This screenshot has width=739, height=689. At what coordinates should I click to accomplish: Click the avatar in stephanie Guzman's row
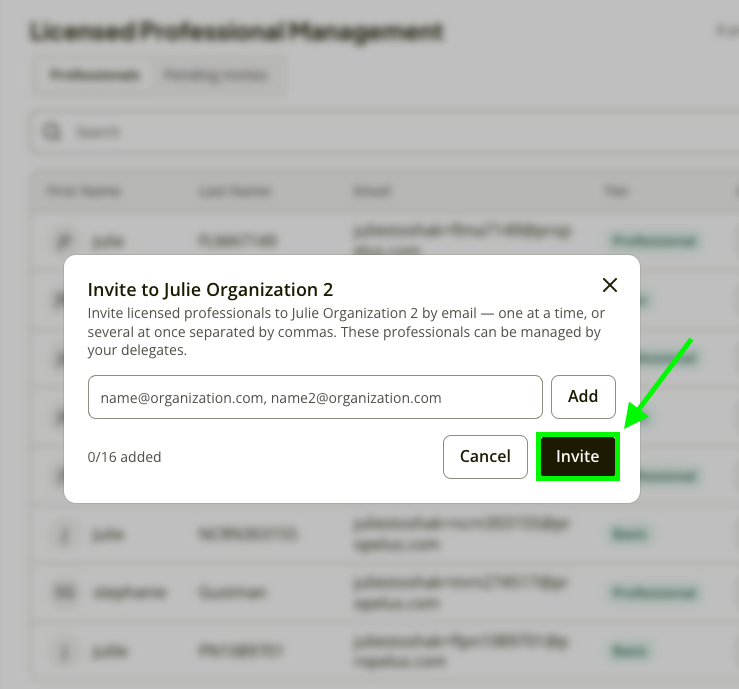click(65, 592)
